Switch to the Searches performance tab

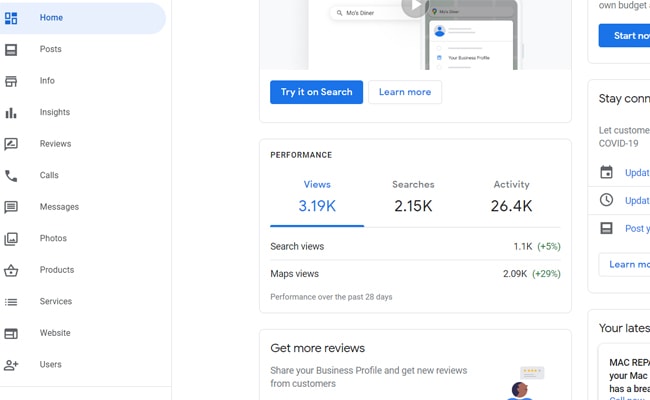tap(413, 197)
